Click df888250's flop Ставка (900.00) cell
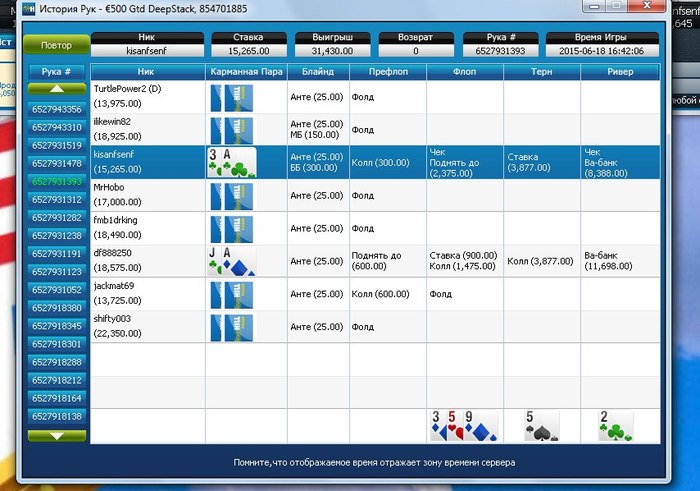 click(463, 256)
